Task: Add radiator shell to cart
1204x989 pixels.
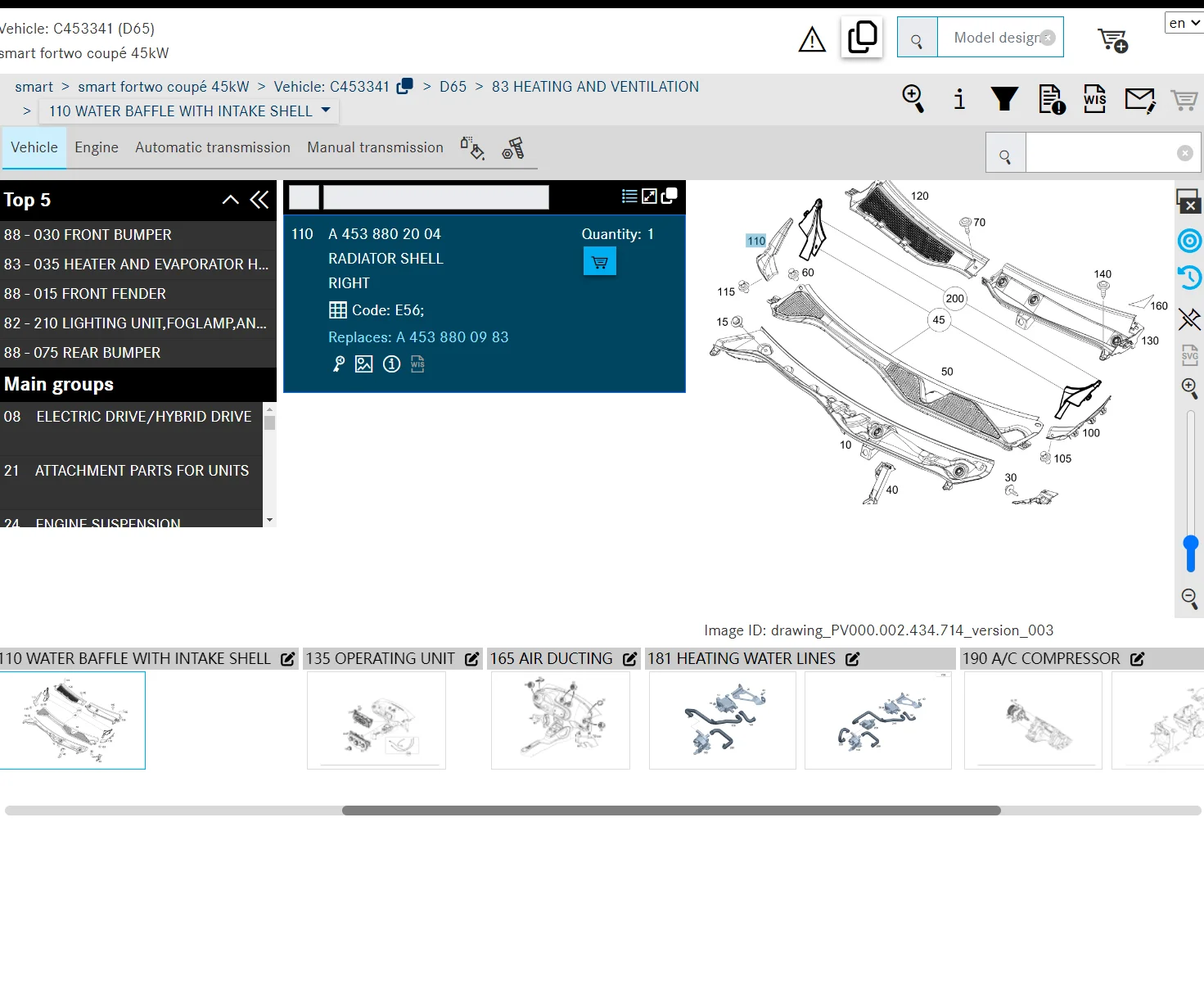Action: 600,262
